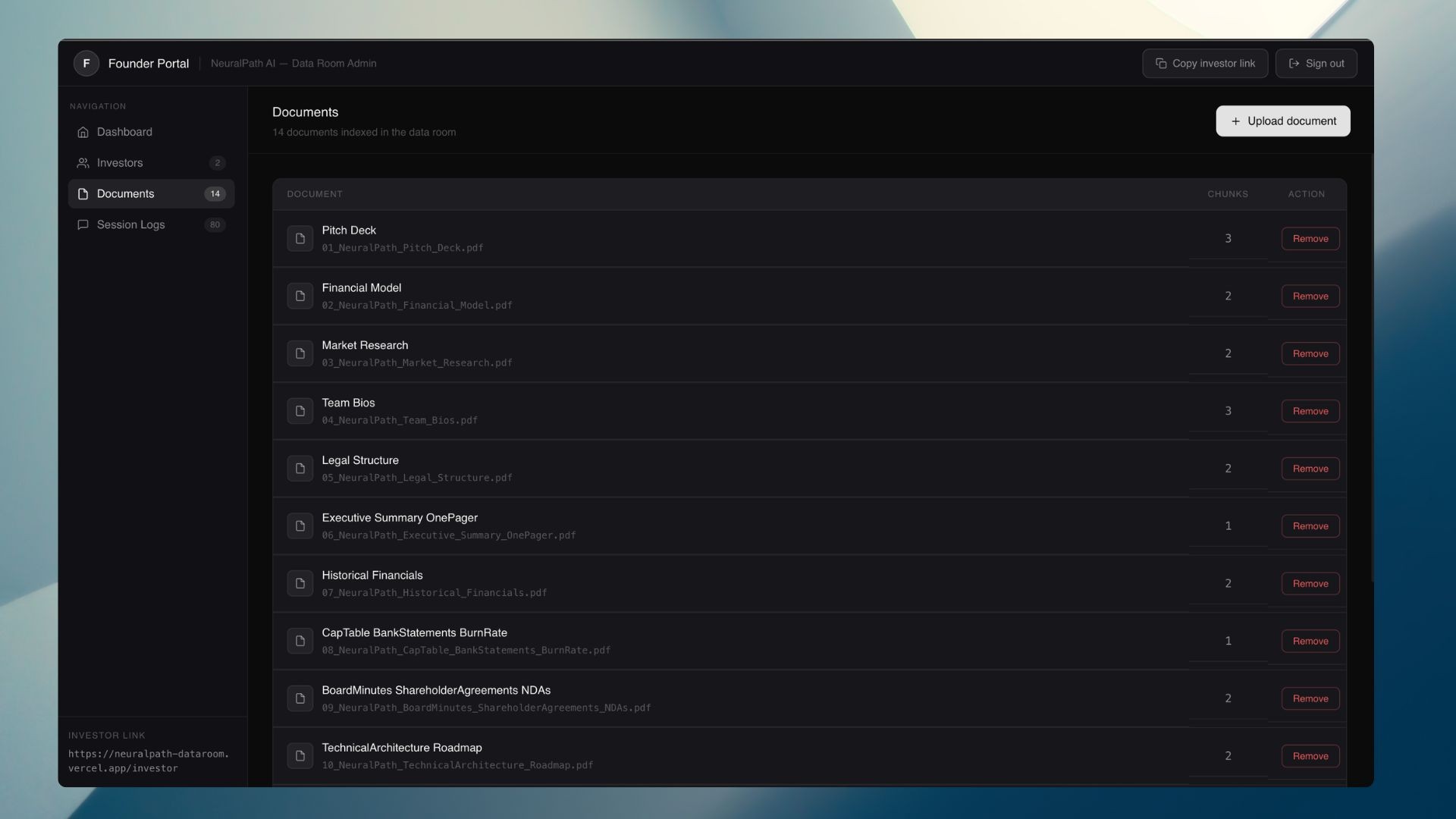The width and height of the screenshot is (1456, 819).
Task: Click 'NeuralPath AI — Data Room Admin' header text
Action: (293, 64)
